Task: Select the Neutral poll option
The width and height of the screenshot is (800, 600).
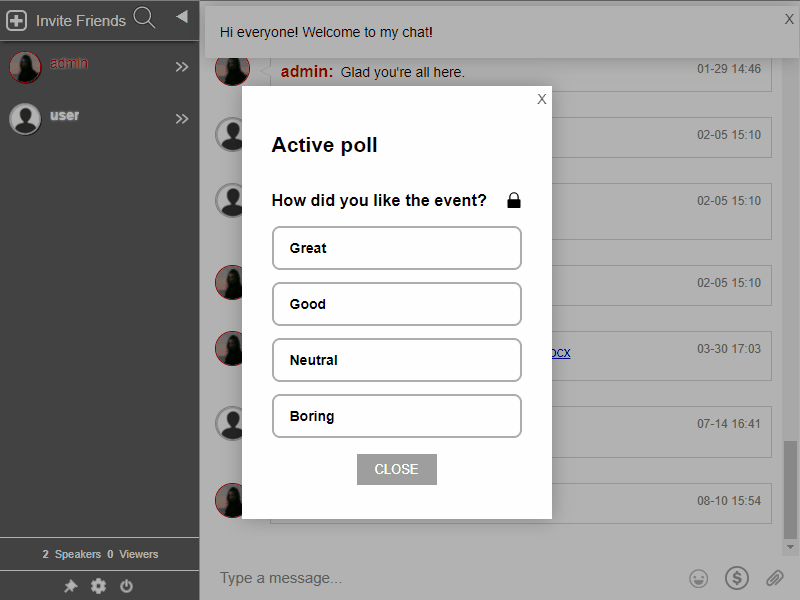Action: [x=396, y=360]
